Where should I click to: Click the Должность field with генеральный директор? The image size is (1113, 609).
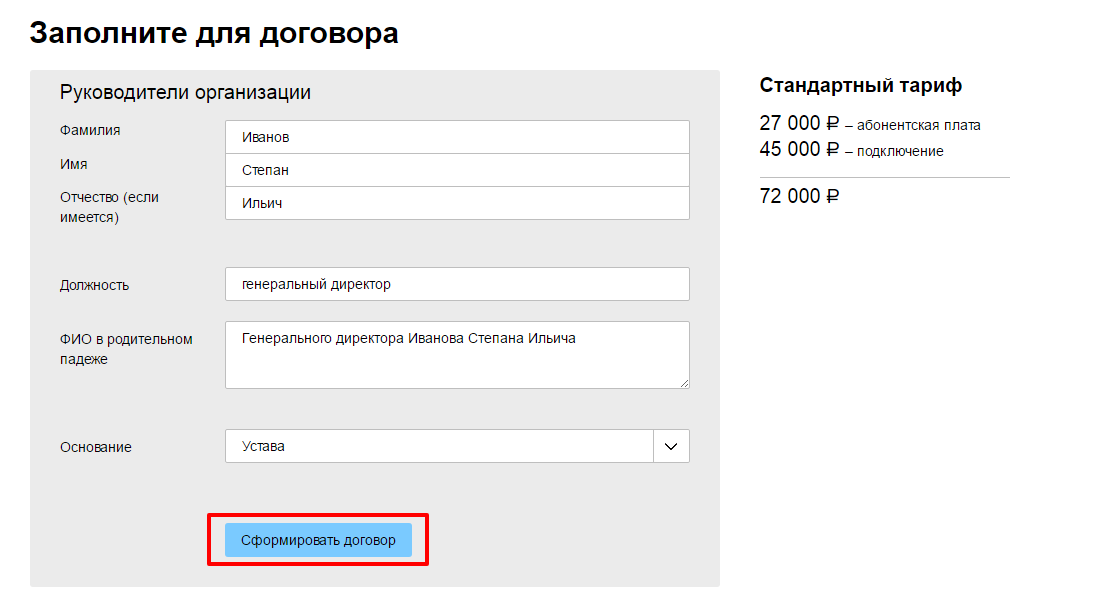point(457,284)
